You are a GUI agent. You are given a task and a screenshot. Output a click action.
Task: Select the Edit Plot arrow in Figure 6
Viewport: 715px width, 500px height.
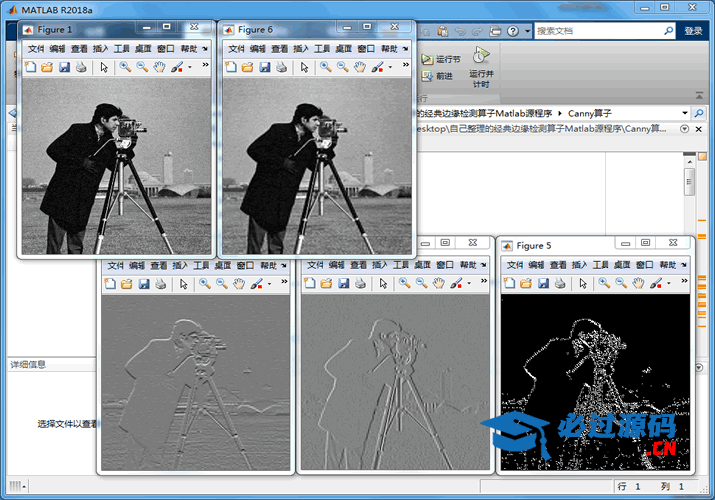[303, 67]
